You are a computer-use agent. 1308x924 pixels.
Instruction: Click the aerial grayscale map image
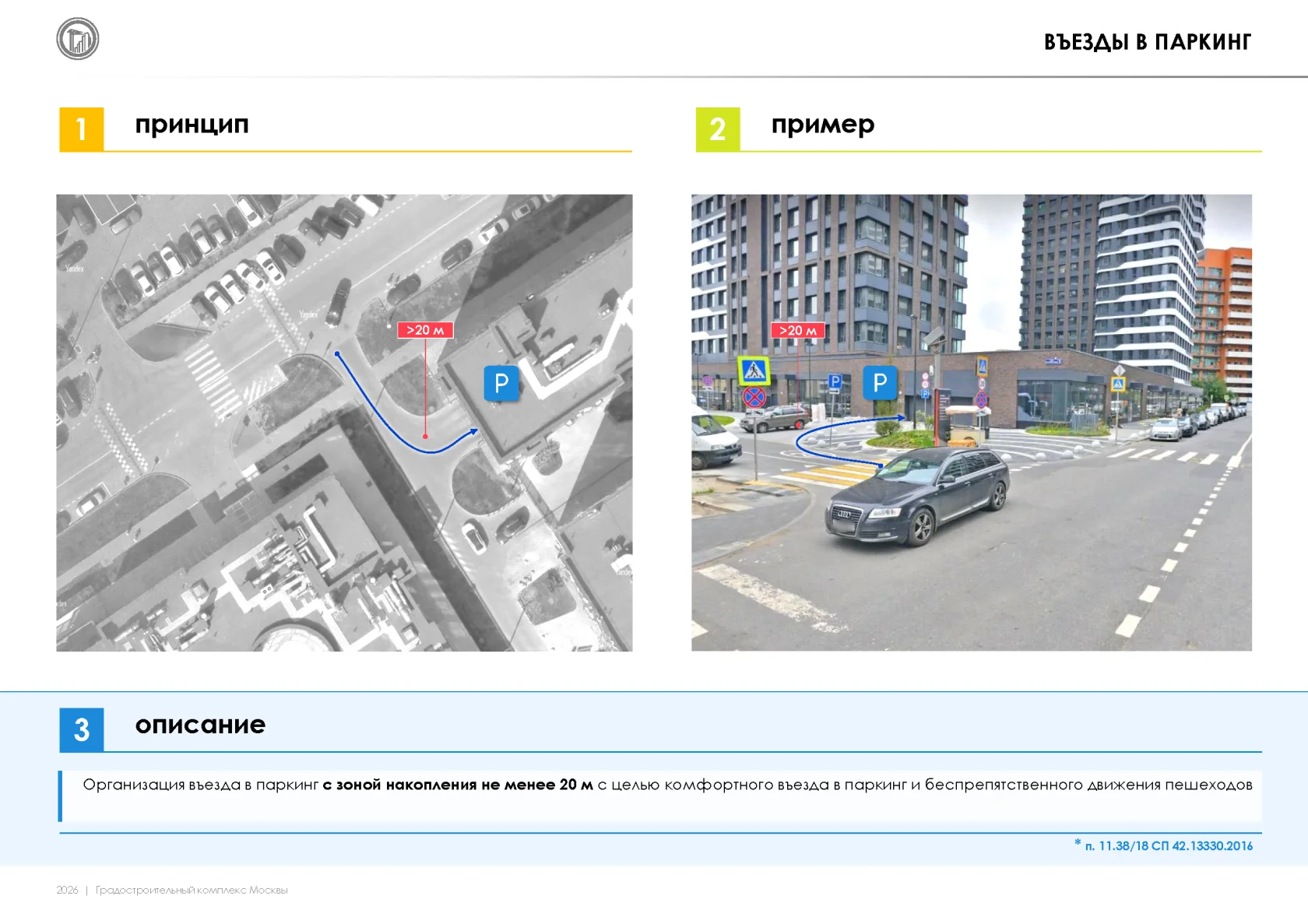point(344,423)
